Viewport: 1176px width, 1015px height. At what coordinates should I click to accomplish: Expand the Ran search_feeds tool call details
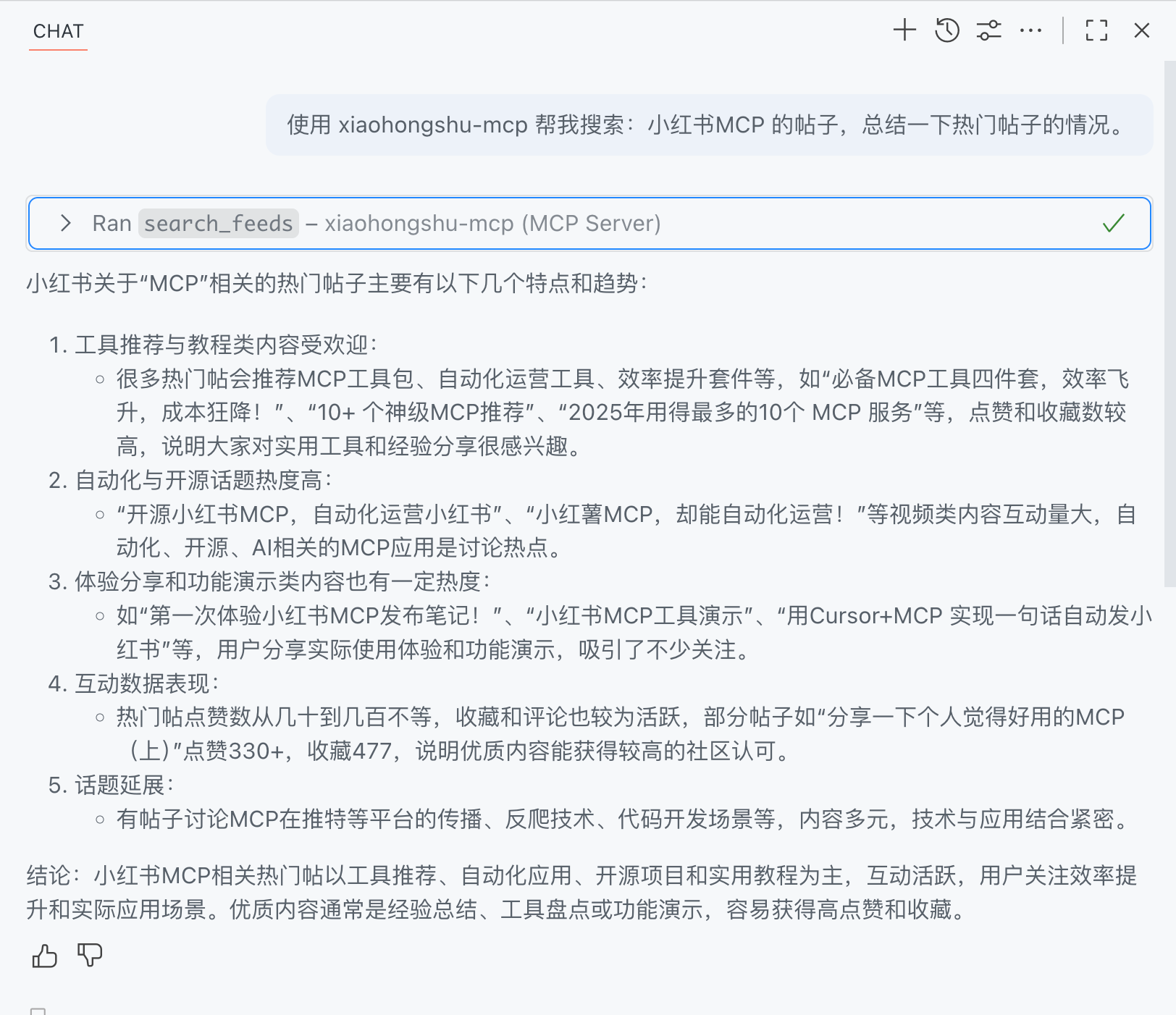(66, 224)
